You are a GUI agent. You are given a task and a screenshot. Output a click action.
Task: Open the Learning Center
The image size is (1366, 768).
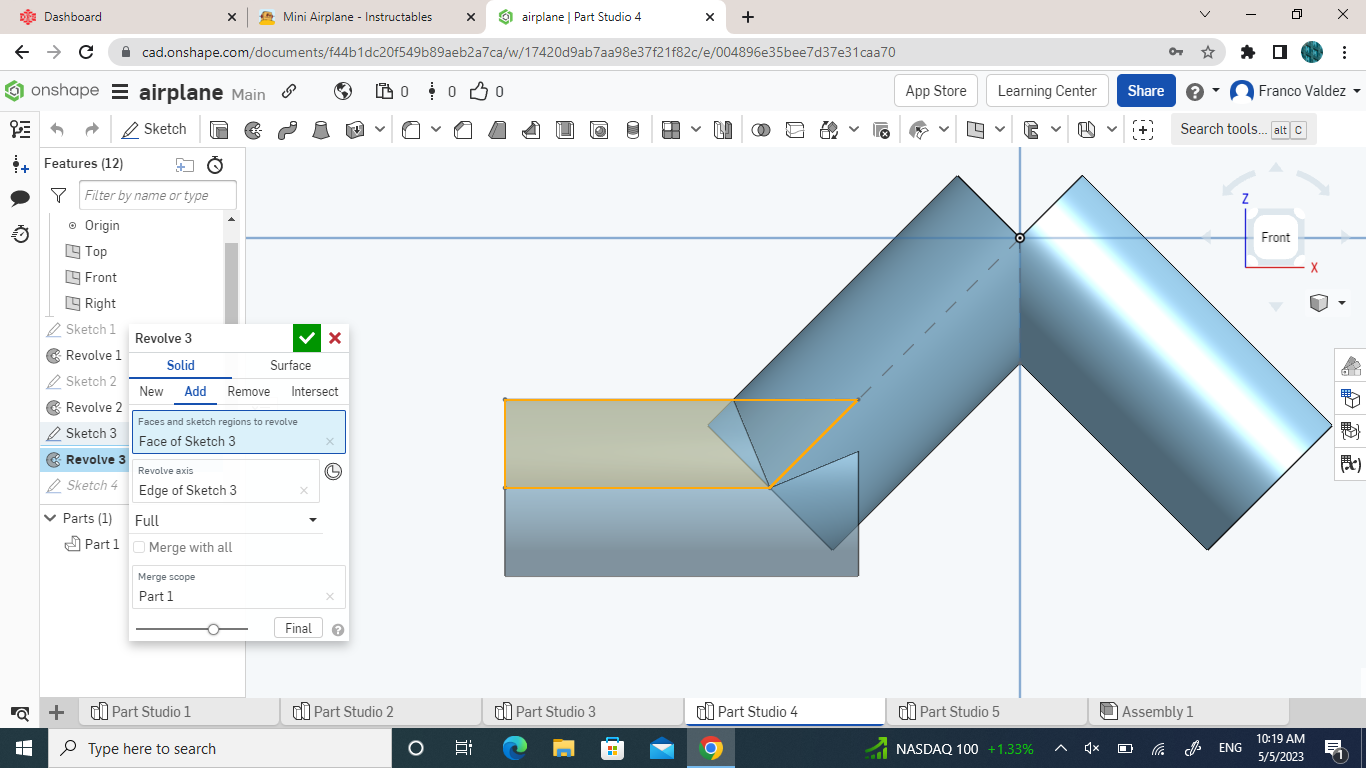[1047, 90]
